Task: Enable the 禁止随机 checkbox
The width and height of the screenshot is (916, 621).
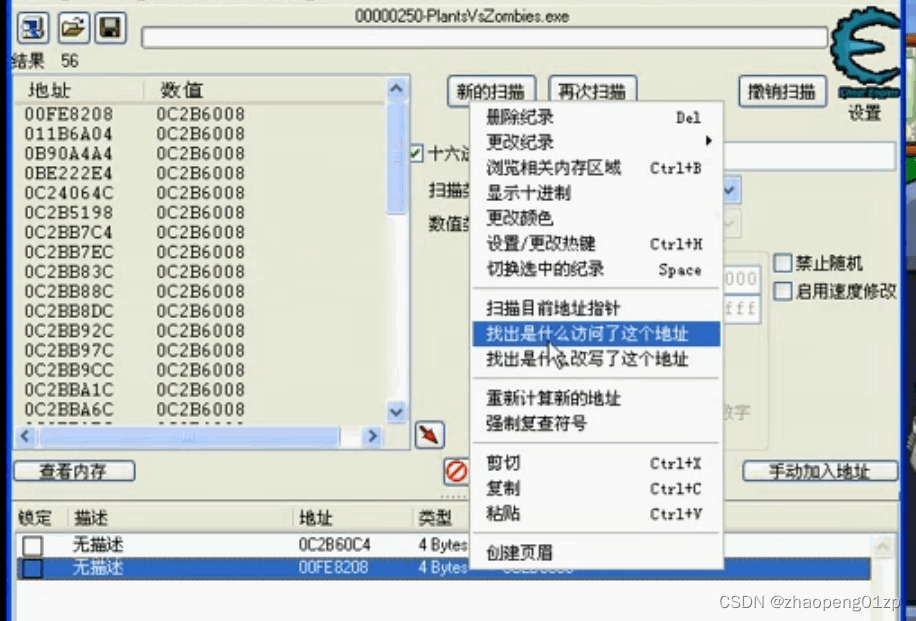Action: pyautogui.click(x=781, y=262)
